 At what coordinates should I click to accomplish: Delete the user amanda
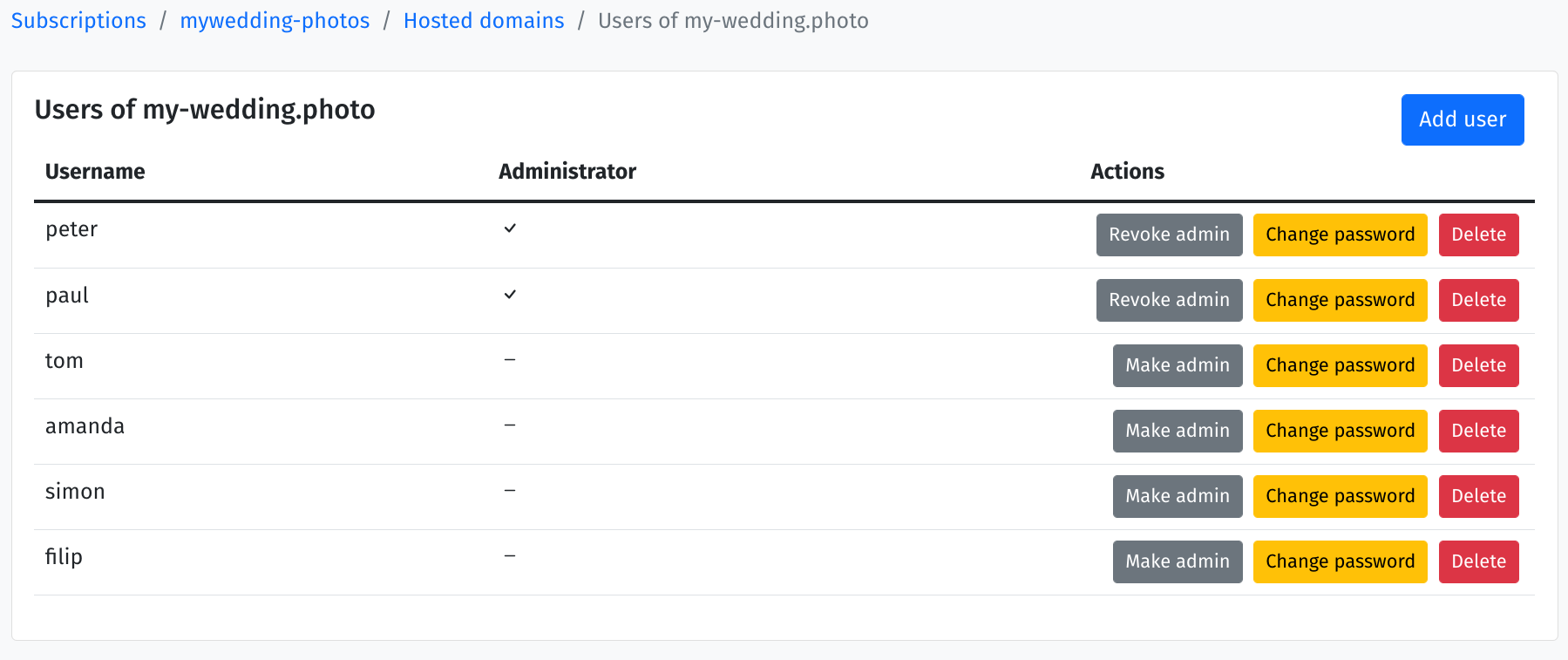coord(1478,431)
